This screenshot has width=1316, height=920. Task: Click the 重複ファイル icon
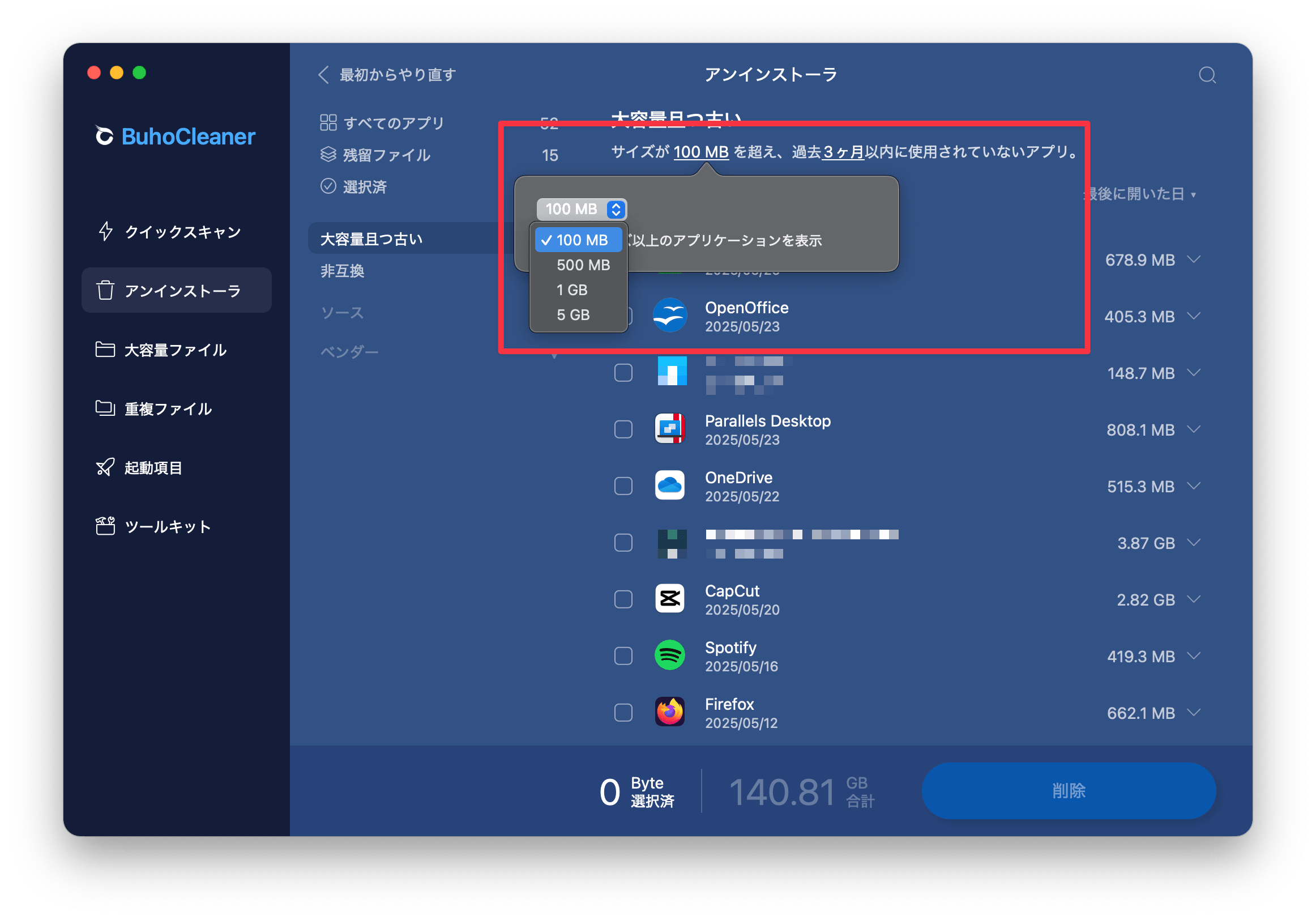(x=105, y=408)
